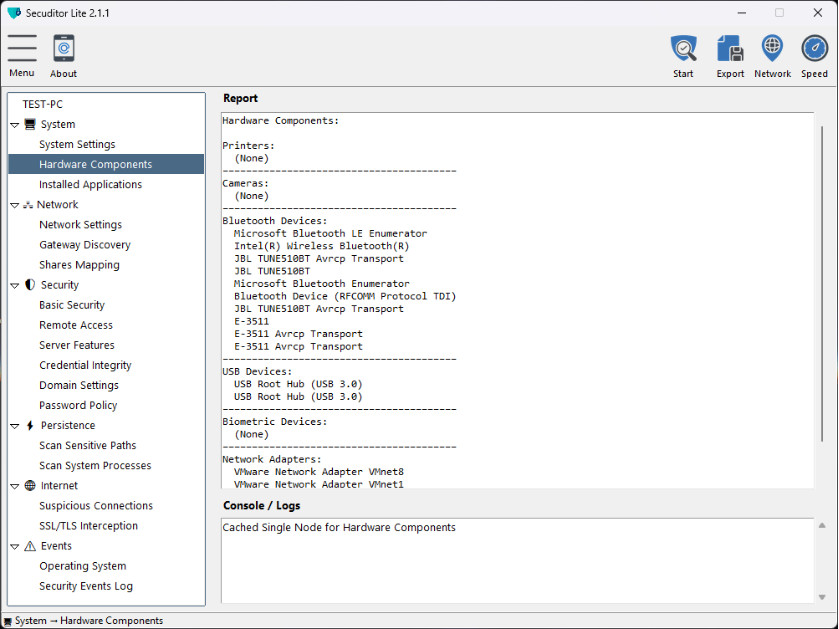Viewport: 839px width, 629px height.
Task: Click the Console log scroll up arrow
Action: coord(822,526)
